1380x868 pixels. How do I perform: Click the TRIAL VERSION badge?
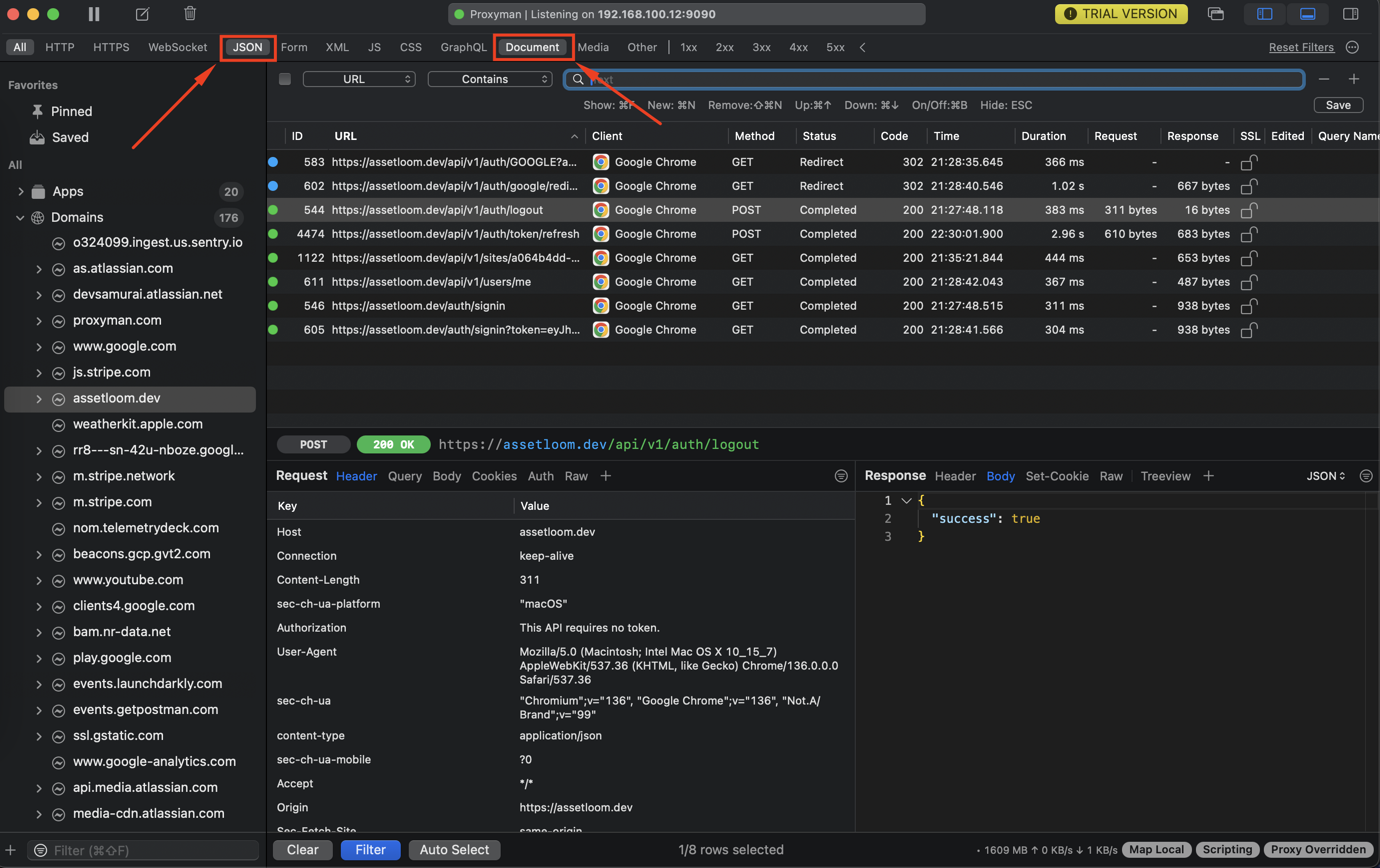tap(1122, 14)
